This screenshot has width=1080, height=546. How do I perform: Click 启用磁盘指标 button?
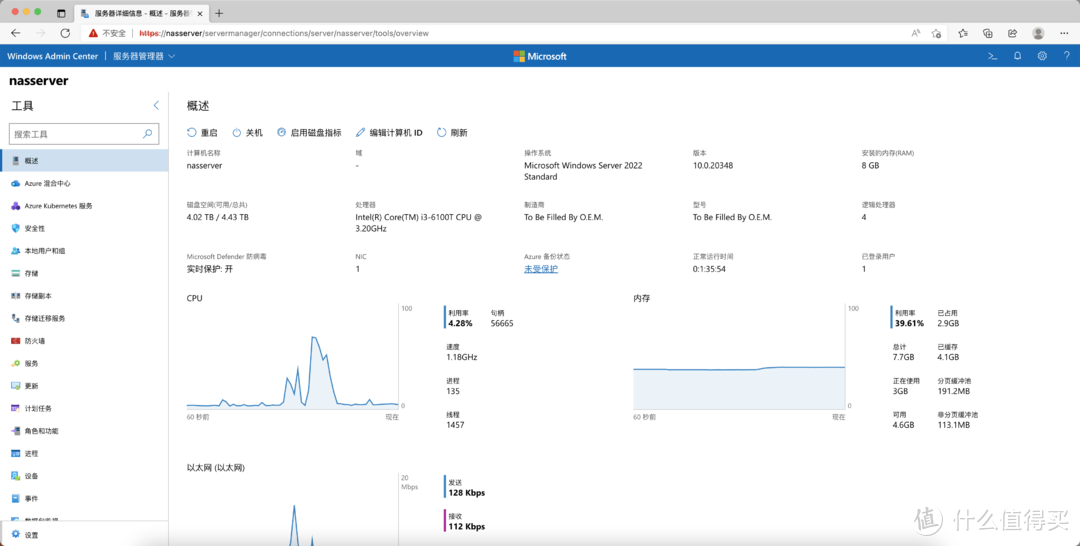click(309, 132)
